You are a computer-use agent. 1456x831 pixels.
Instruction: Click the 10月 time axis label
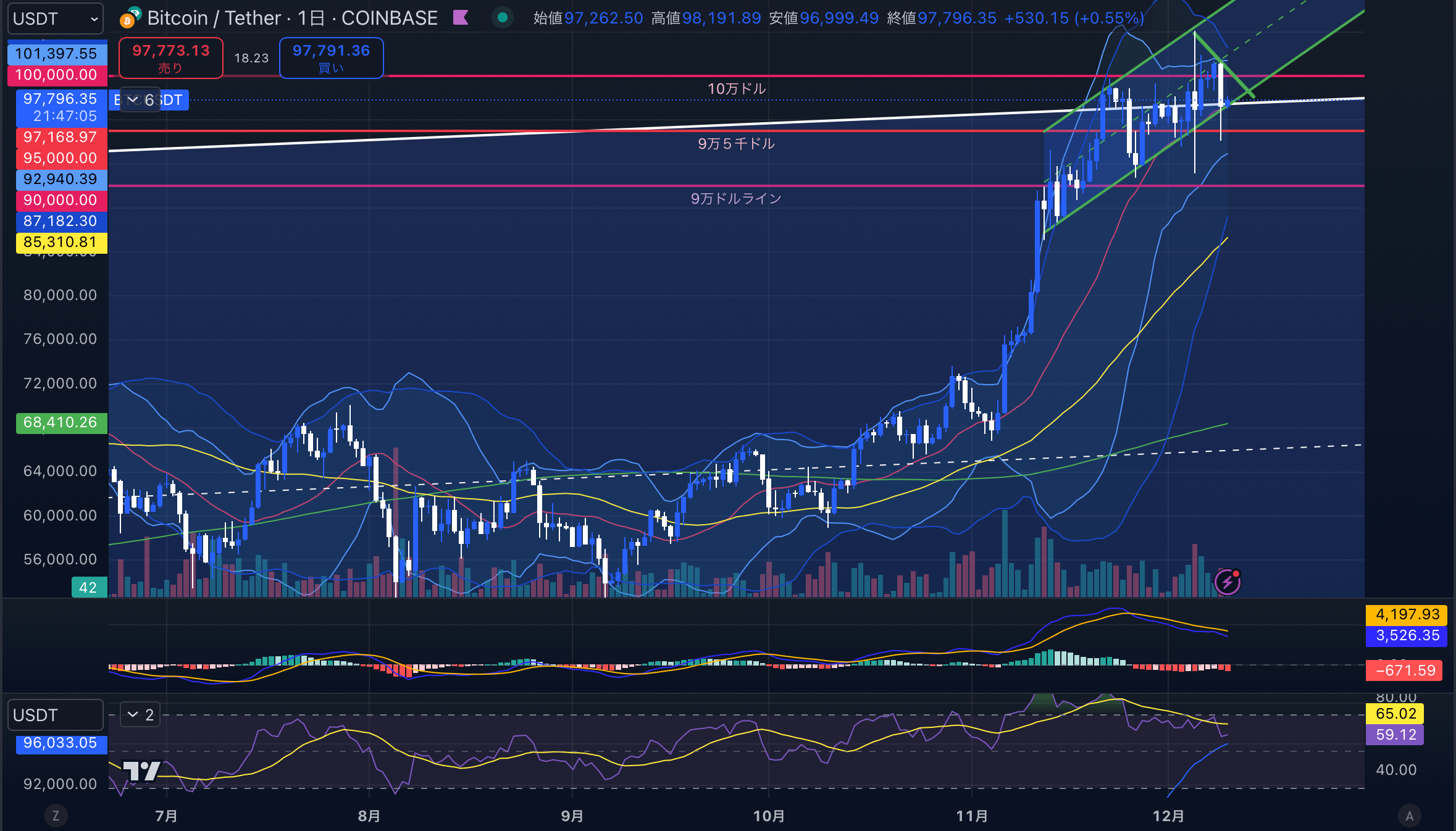769,816
